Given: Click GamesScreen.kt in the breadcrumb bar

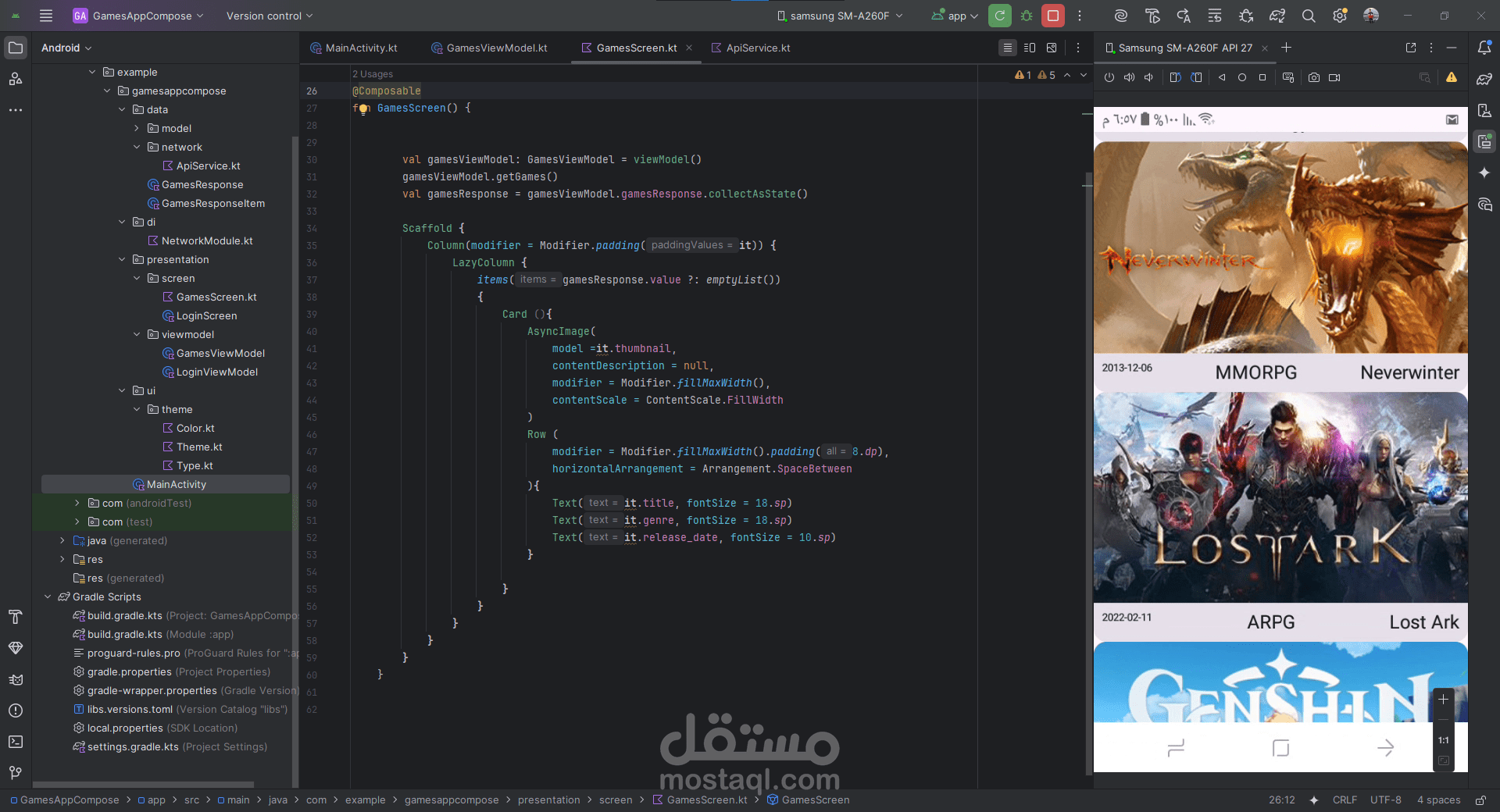Looking at the screenshot, I should pos(700,800).
